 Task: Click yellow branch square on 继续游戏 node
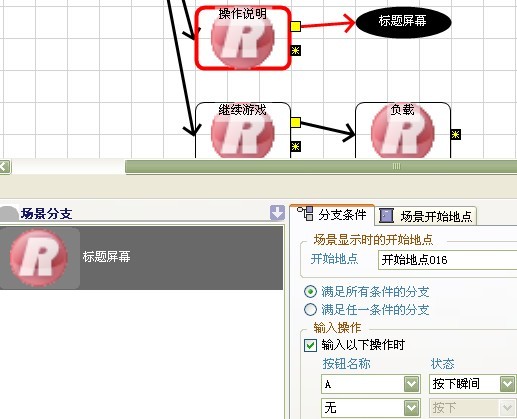(x=296, y=122)
